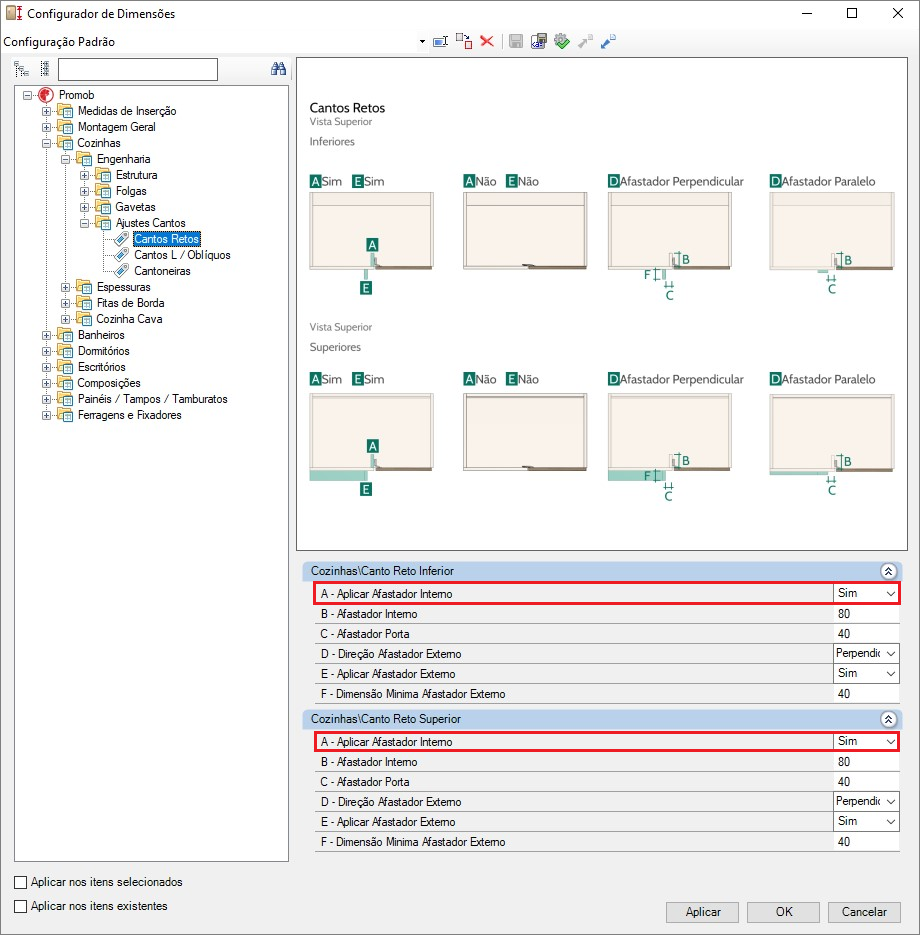This screenshot has height=935, width=920.
Task: Click the tree search text field
Action: pos(137,69)
